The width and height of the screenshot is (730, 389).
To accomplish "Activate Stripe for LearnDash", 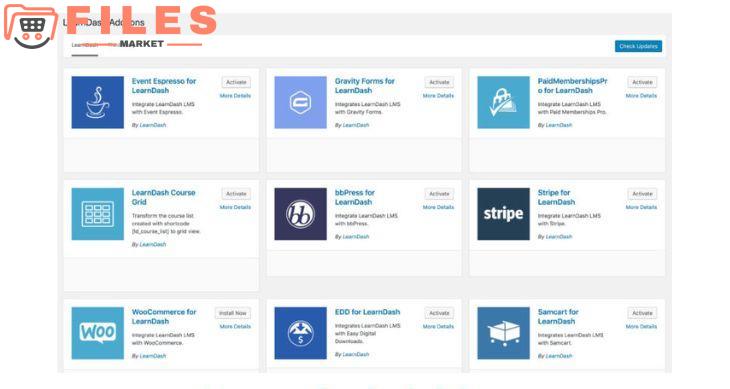I will [x=642, y=194].
